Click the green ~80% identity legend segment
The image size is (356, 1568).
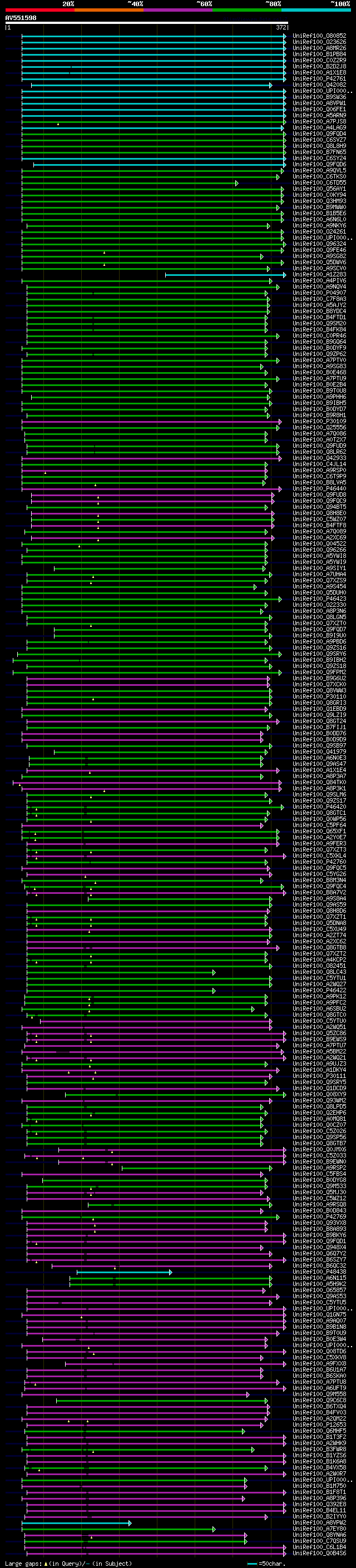click(247, 10)
